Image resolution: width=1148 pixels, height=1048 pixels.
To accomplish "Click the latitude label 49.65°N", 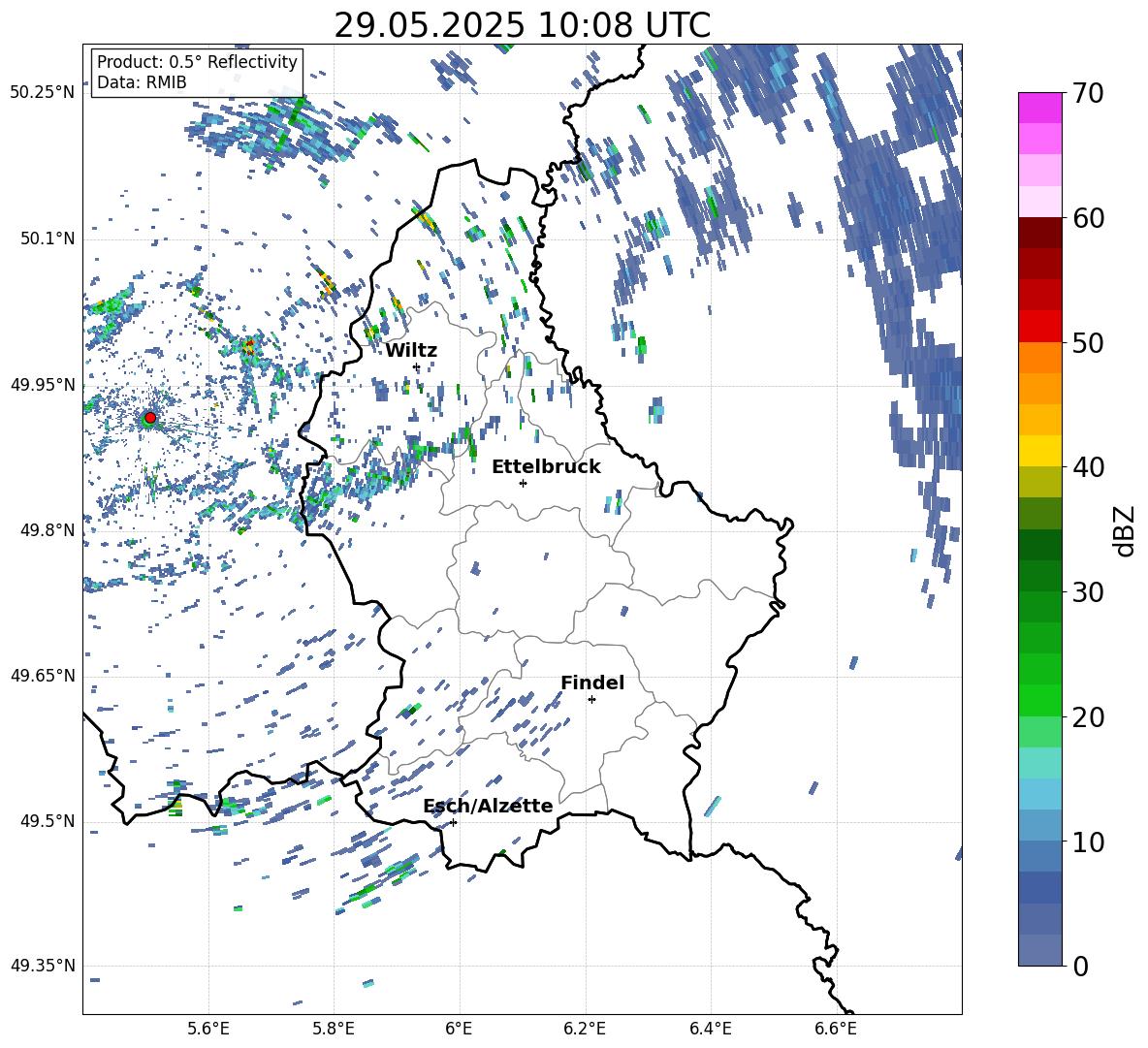I will tap(43, 676).
